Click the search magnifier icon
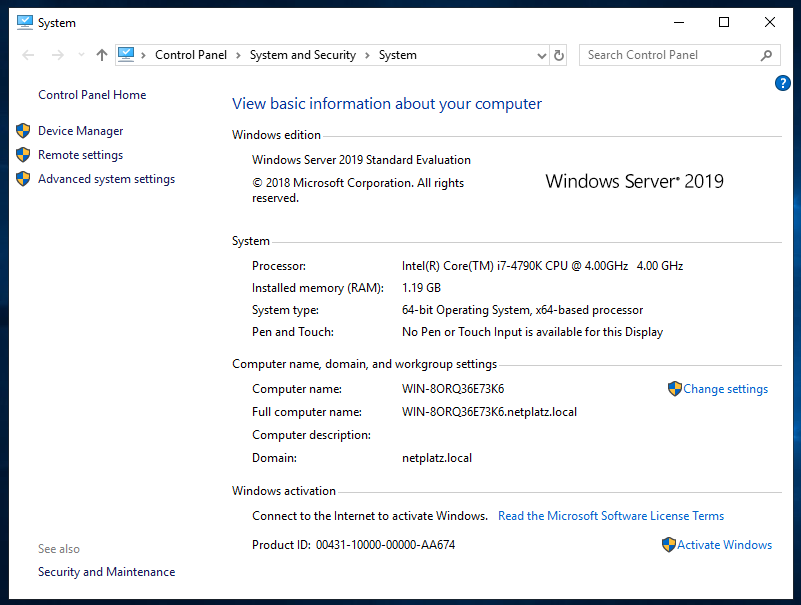801x605 pixels. (766, 55)
